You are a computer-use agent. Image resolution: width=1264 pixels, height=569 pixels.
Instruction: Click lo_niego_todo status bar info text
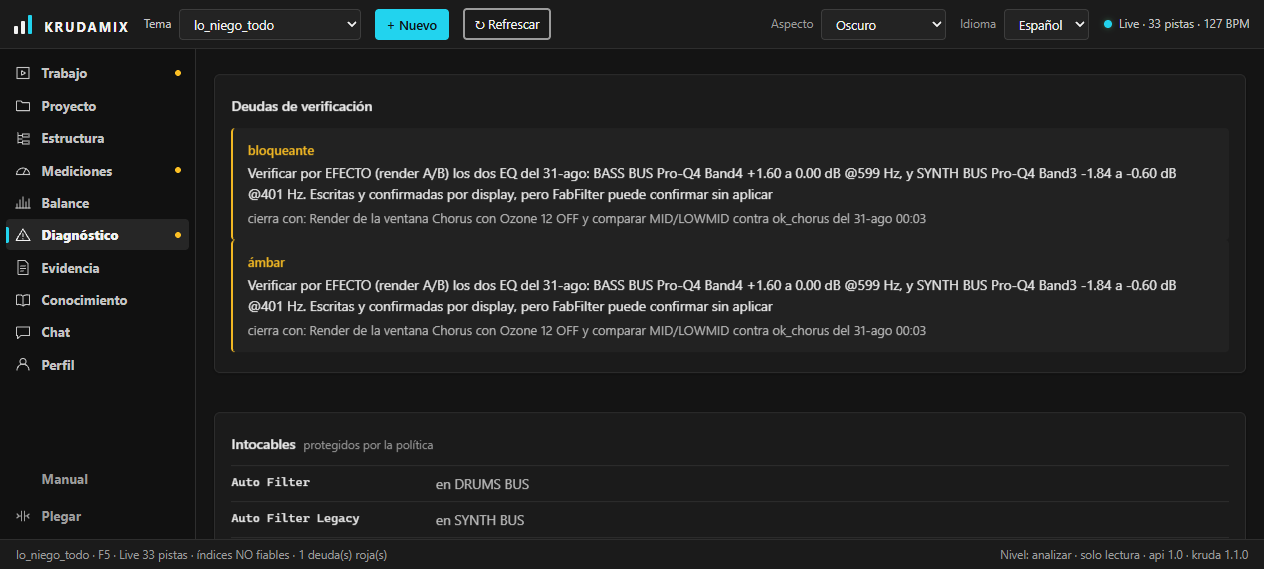202,554
